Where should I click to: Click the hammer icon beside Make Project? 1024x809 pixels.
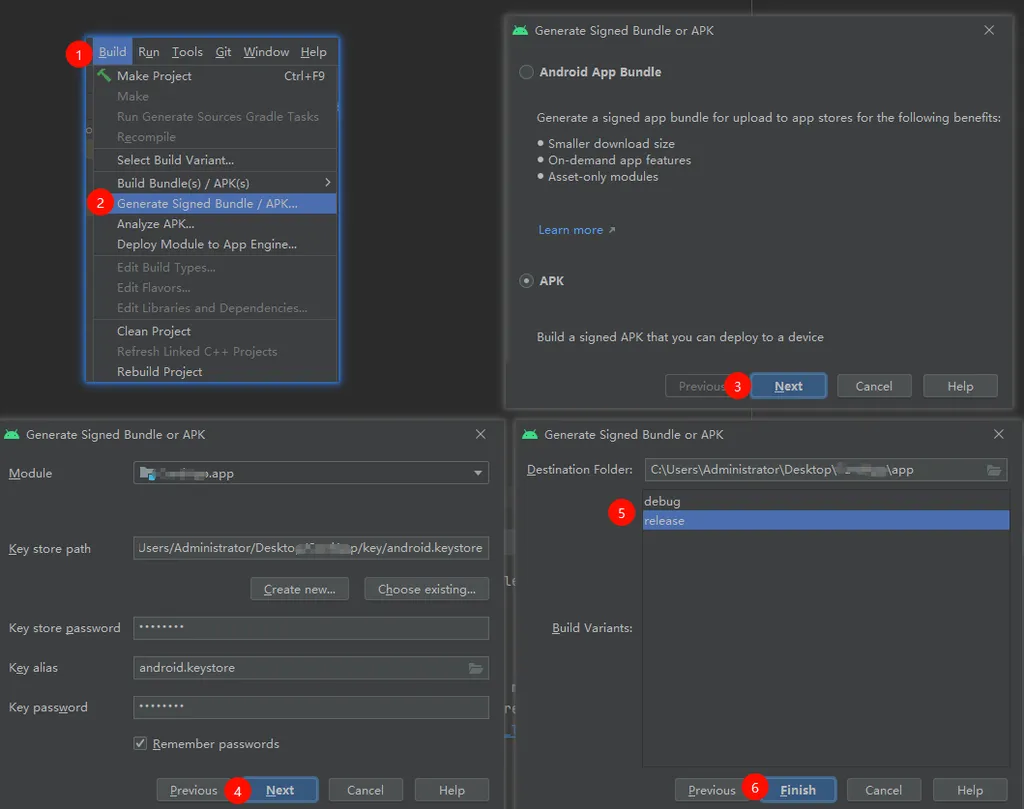pyautogui.click(x=104, y=75)
